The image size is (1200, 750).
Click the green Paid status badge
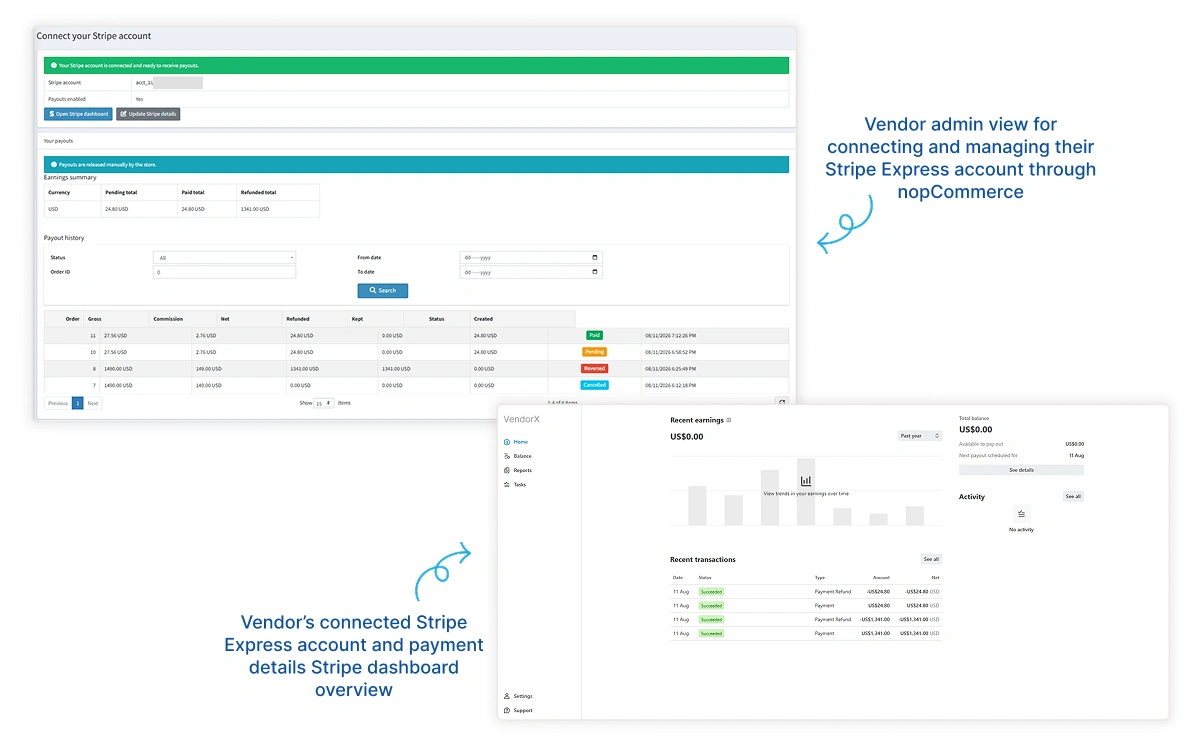click(x=595, y=336)
